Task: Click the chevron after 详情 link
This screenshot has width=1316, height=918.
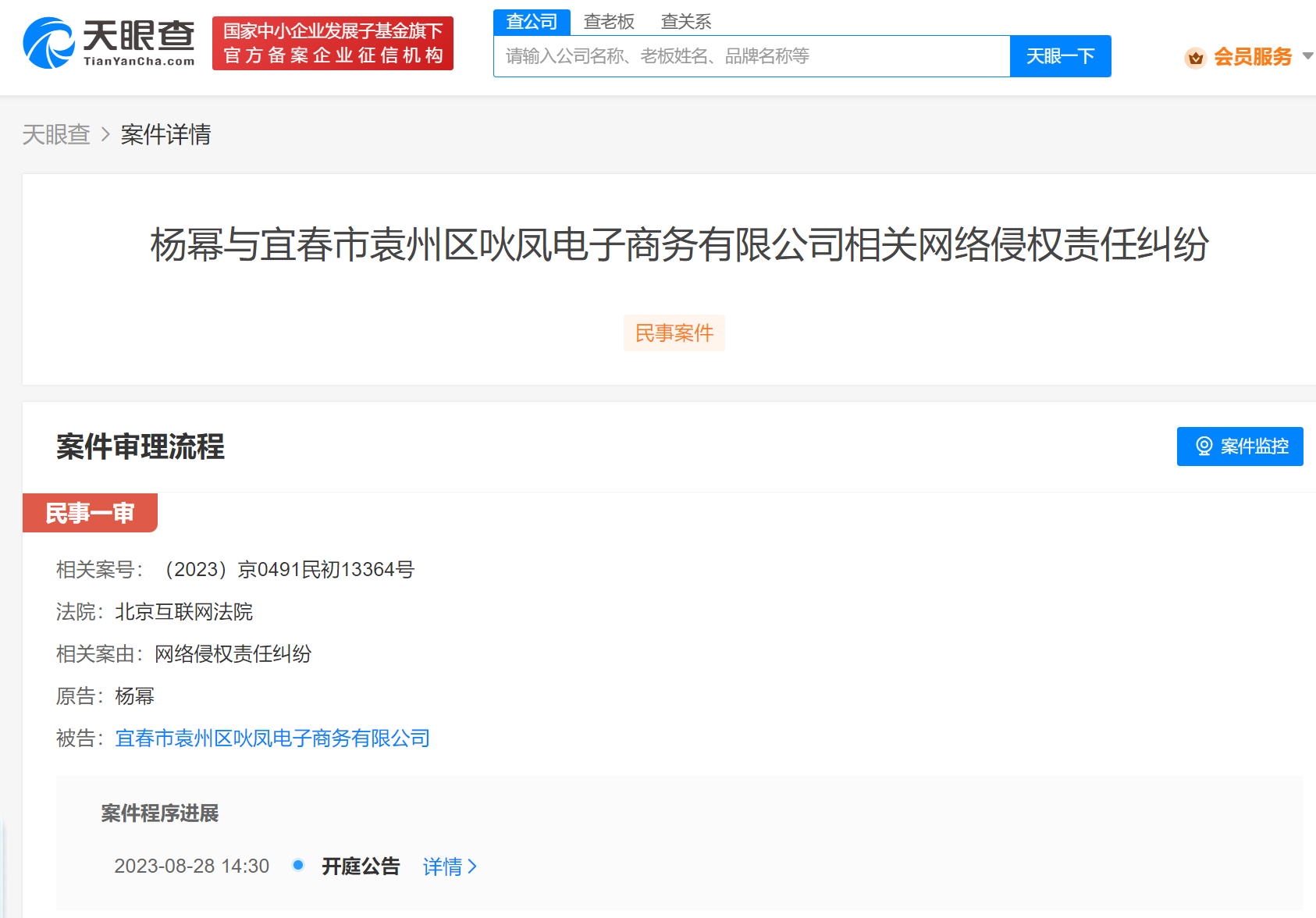Action: coord(472,866)
